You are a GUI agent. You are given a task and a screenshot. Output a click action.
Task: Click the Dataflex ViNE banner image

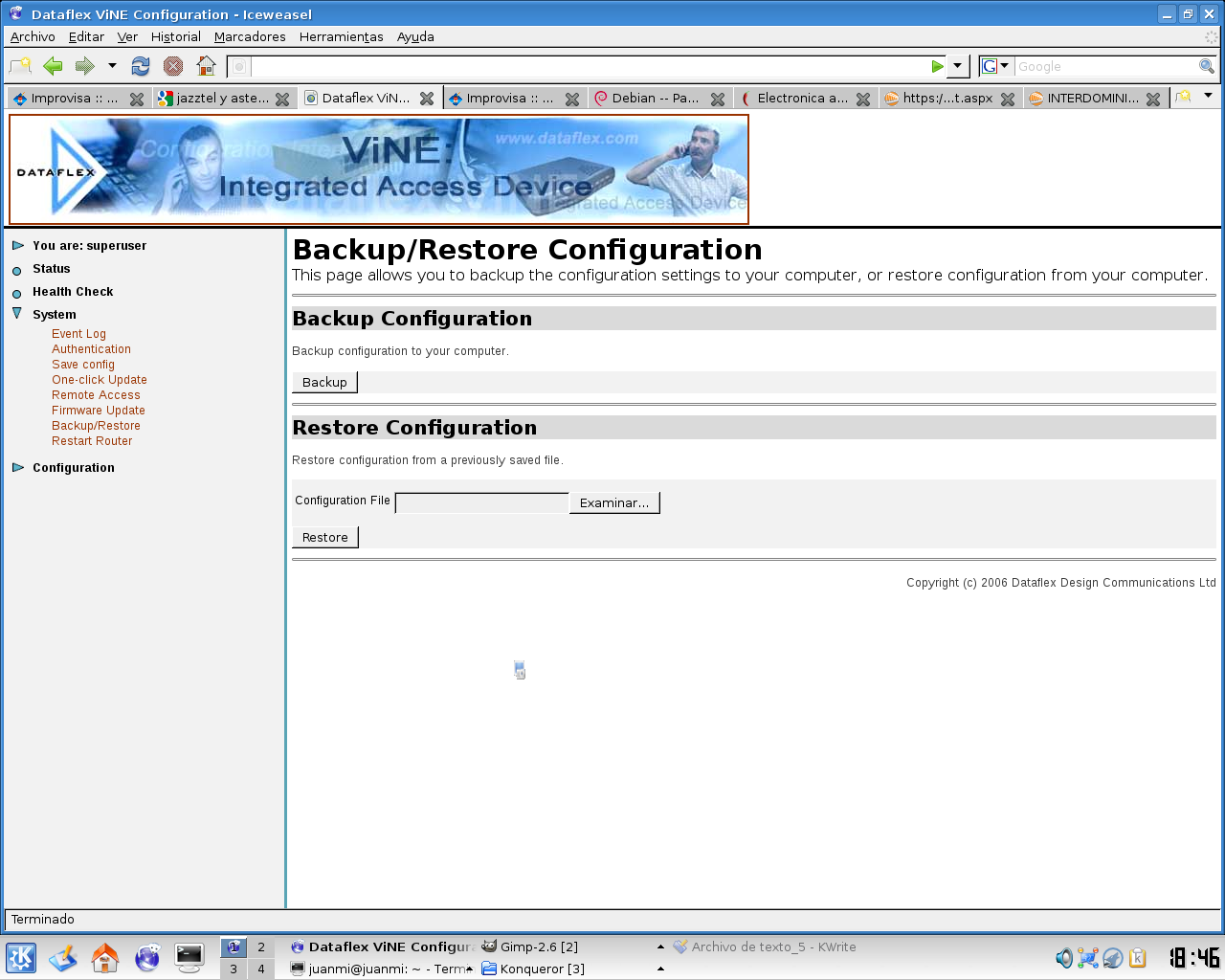point(379,169)
